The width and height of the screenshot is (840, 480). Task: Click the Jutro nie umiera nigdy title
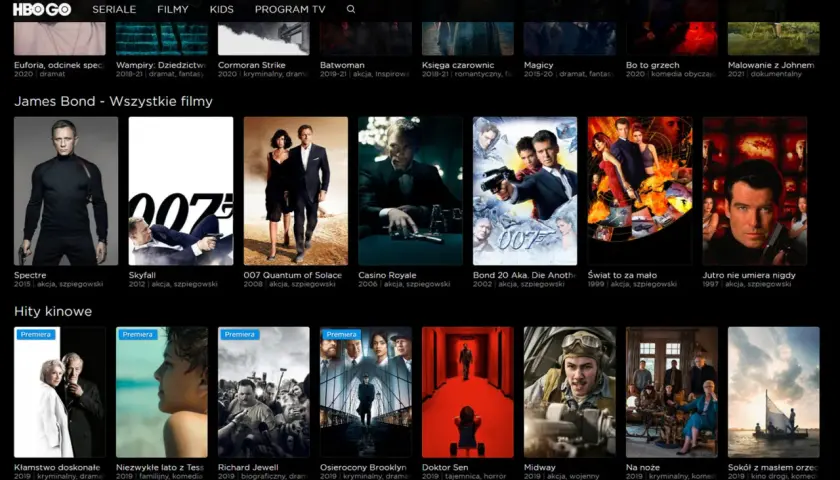coord(749,275)
